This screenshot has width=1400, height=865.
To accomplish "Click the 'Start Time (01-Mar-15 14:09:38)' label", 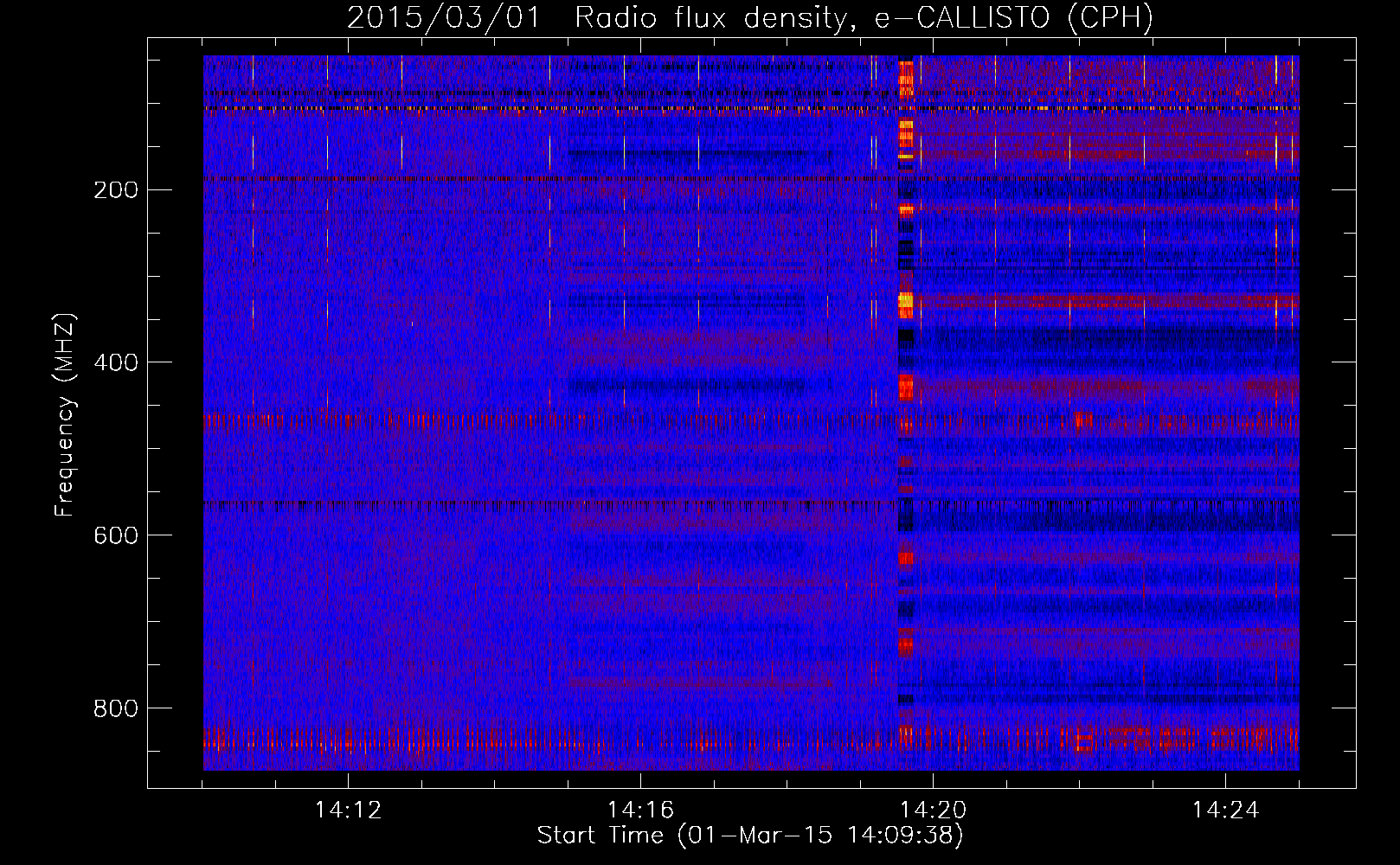I will tap(750, 836).
